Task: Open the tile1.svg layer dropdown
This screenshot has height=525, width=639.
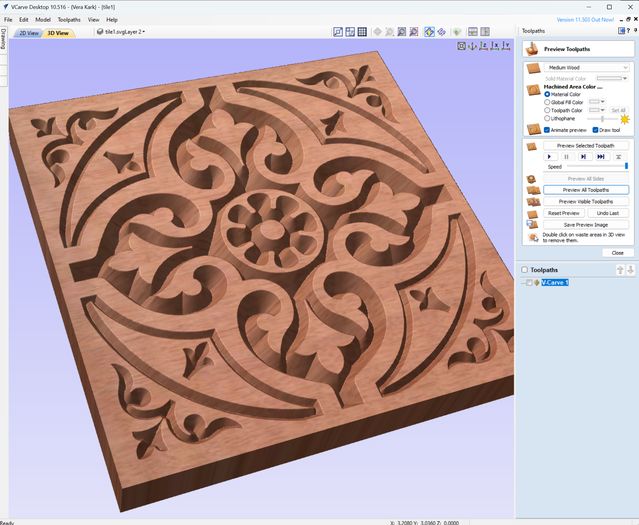Action: (x=125, y=32)
